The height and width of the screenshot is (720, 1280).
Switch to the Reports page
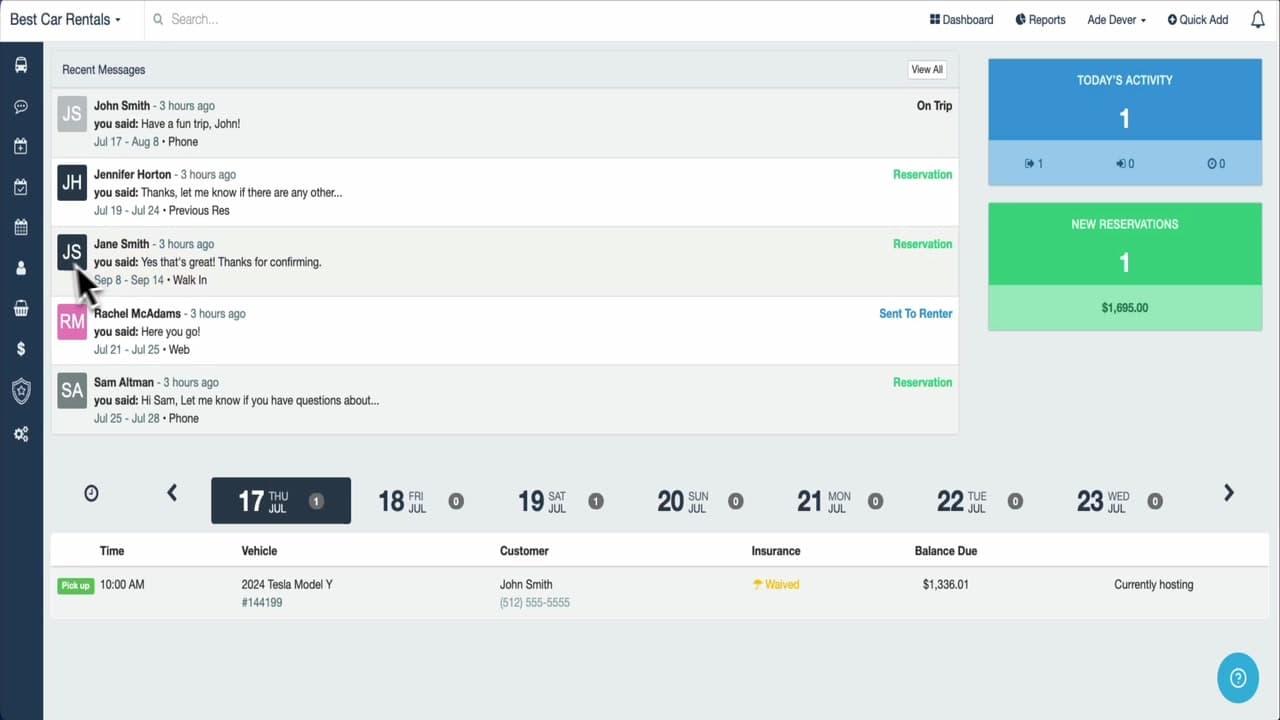1040,19
